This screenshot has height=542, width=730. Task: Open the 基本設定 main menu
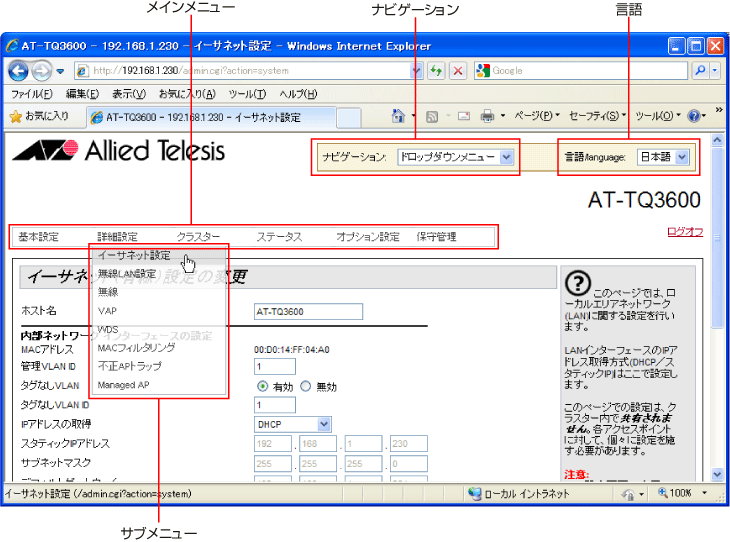click(38, 237)
